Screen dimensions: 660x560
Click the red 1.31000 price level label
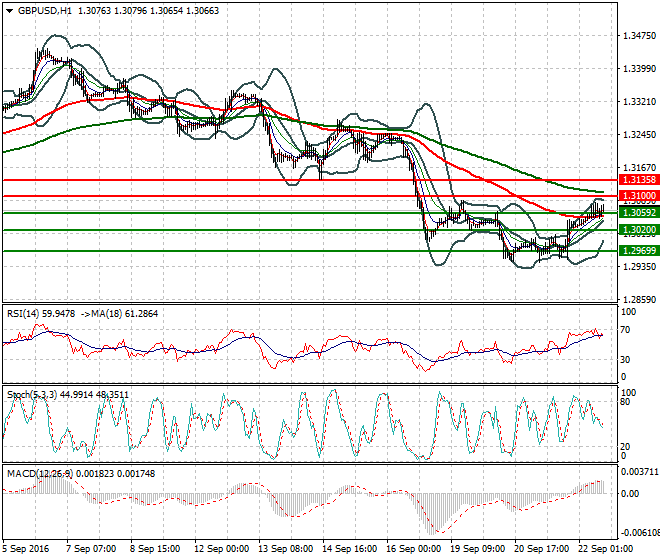click(x=639, y=196)
